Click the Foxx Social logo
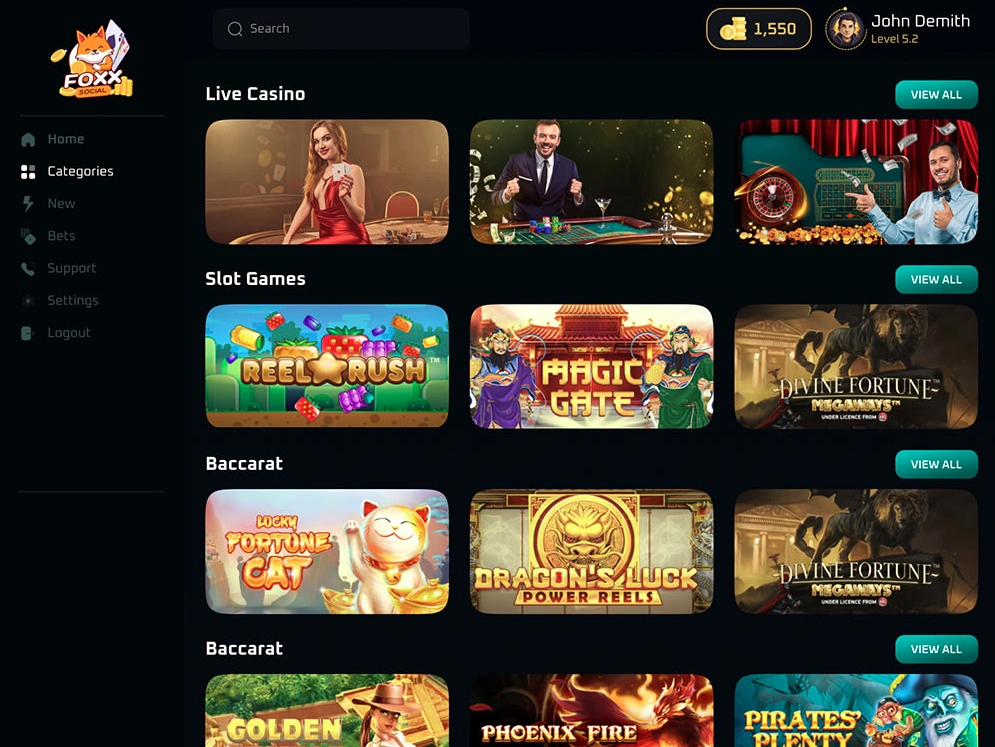Screen dimensions: 995x747 click(x=93, y=60)
